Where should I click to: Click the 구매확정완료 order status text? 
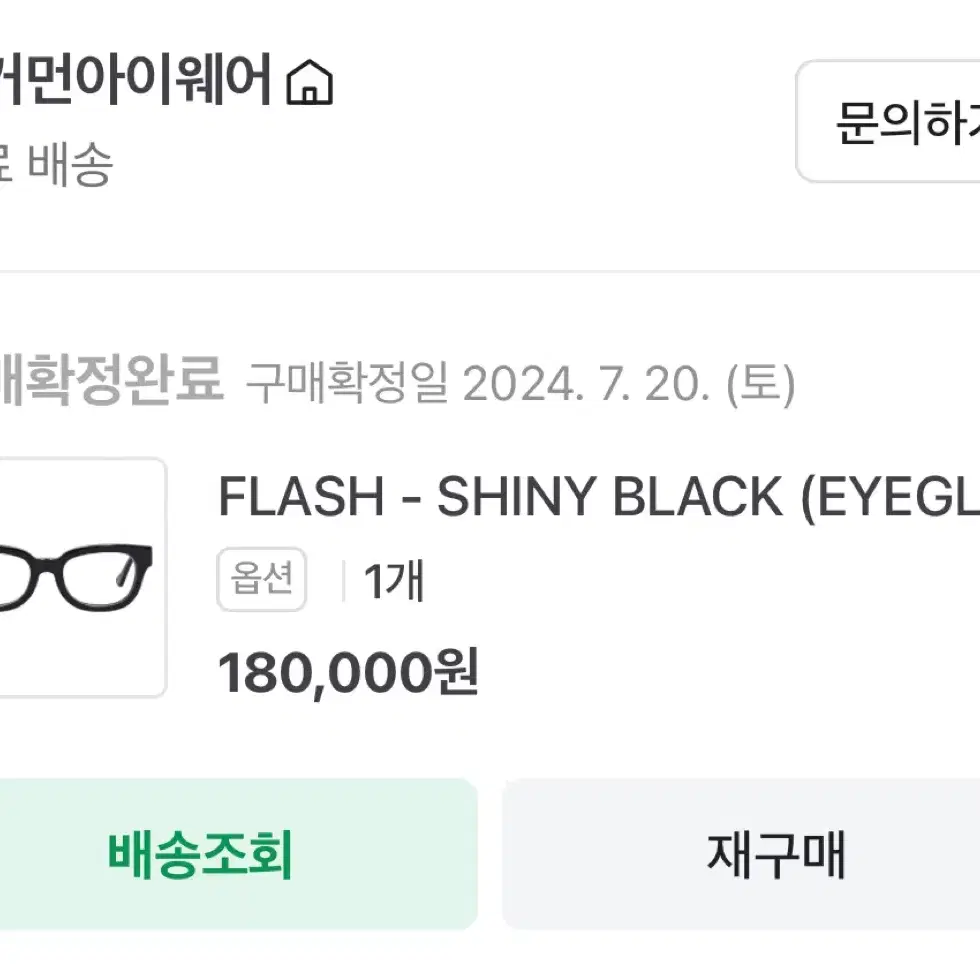111,379
